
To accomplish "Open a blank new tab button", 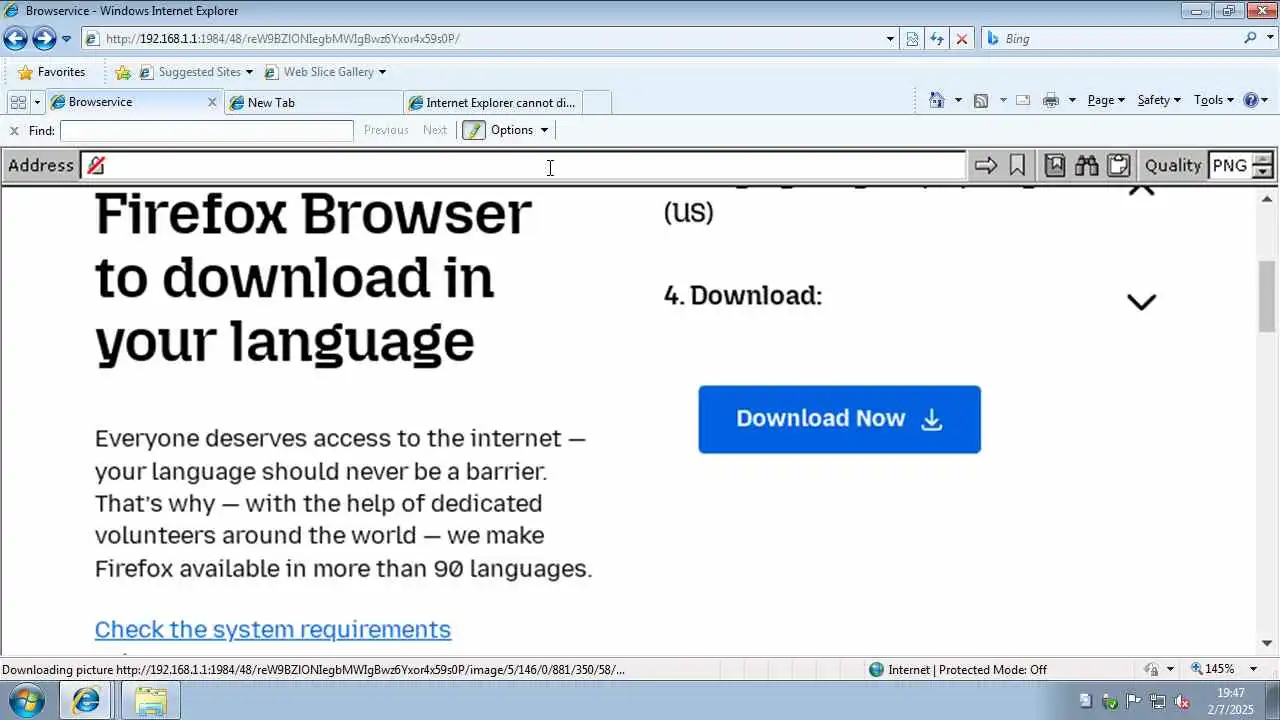I will (597, 102).
